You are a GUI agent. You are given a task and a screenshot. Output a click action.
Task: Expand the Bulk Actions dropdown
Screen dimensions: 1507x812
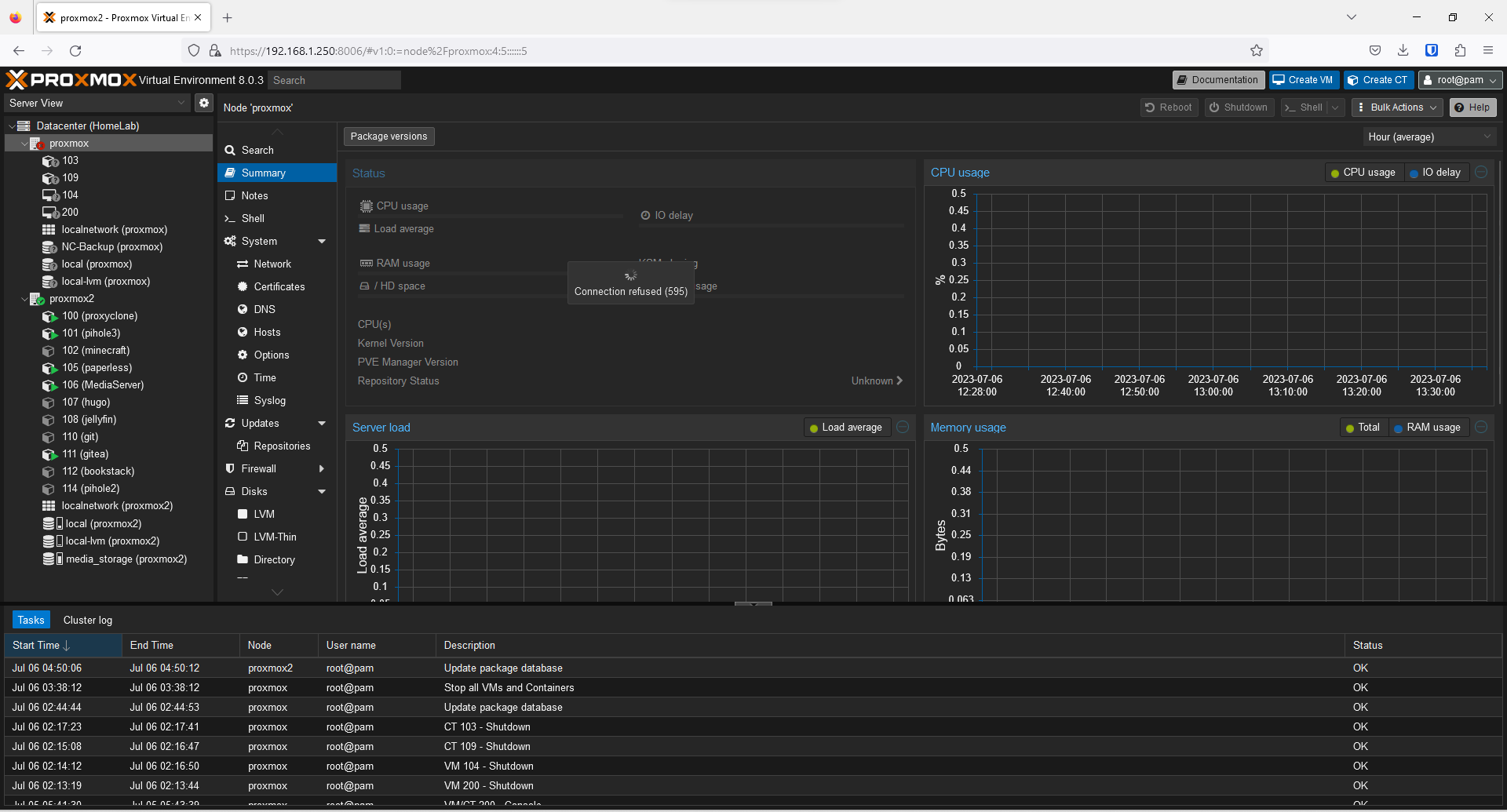pos(1397,107)
